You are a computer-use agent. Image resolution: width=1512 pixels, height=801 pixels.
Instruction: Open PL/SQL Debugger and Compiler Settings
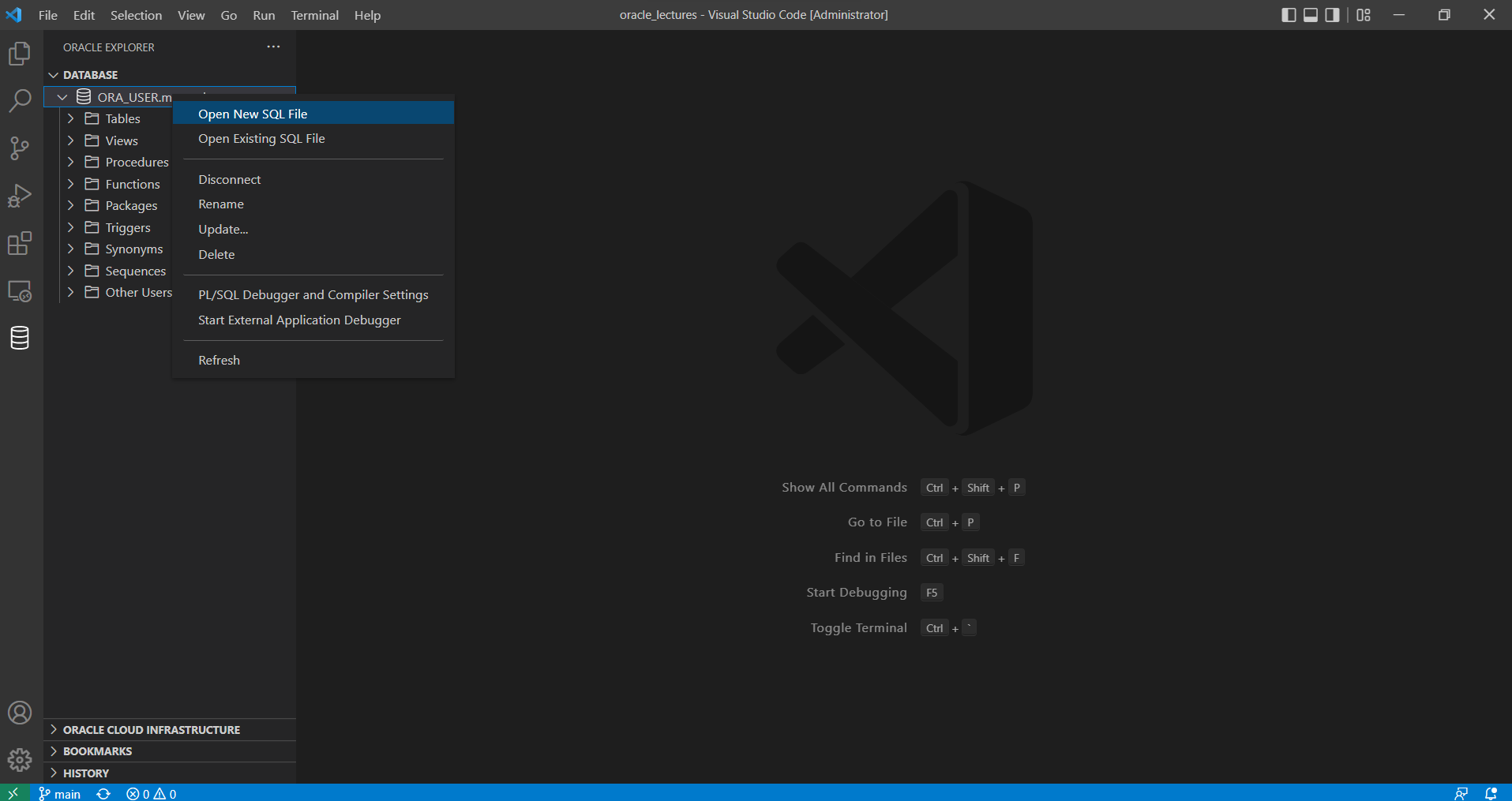point(313,294)
